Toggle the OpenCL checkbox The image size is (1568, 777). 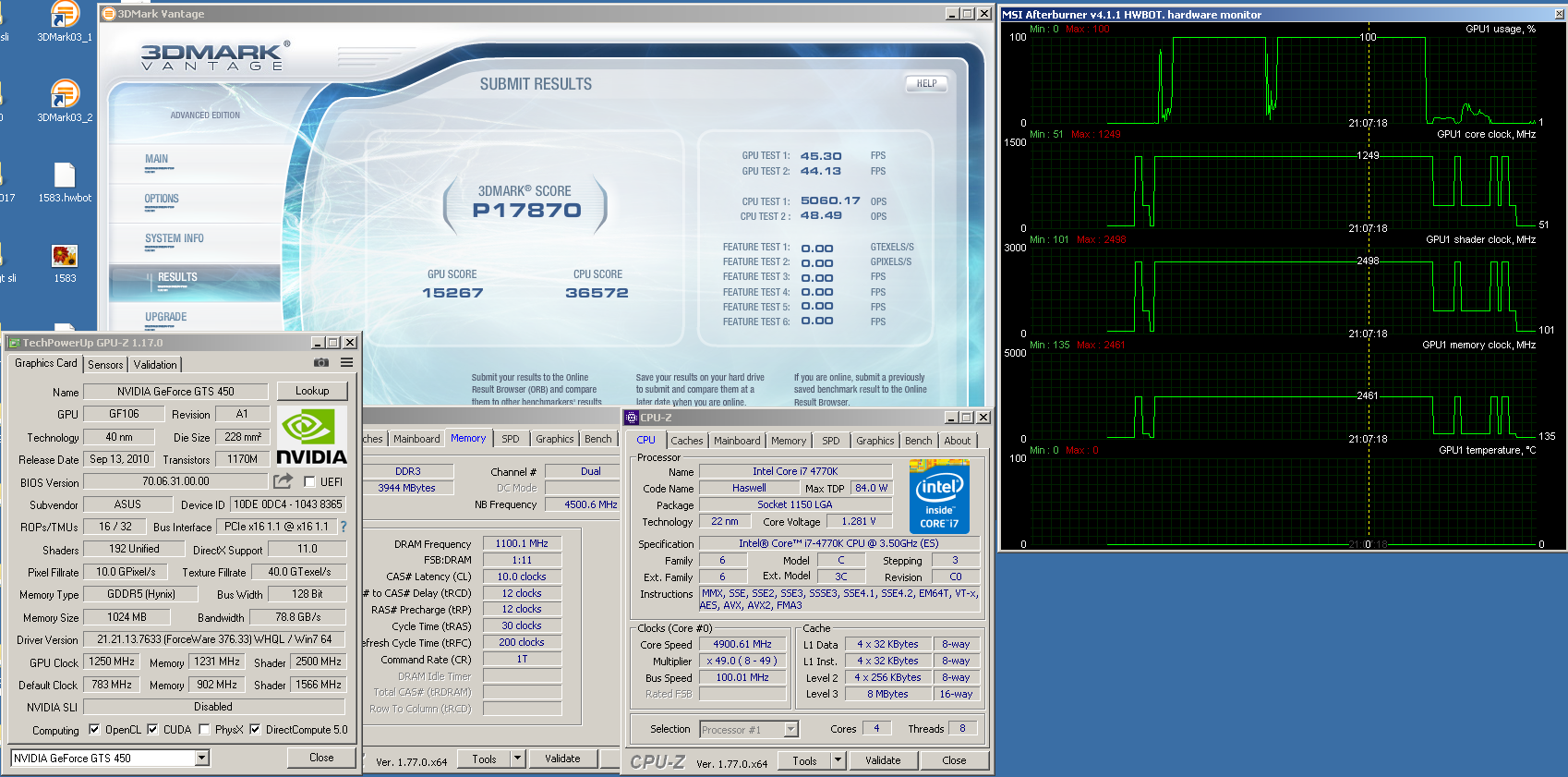[94, 730]
